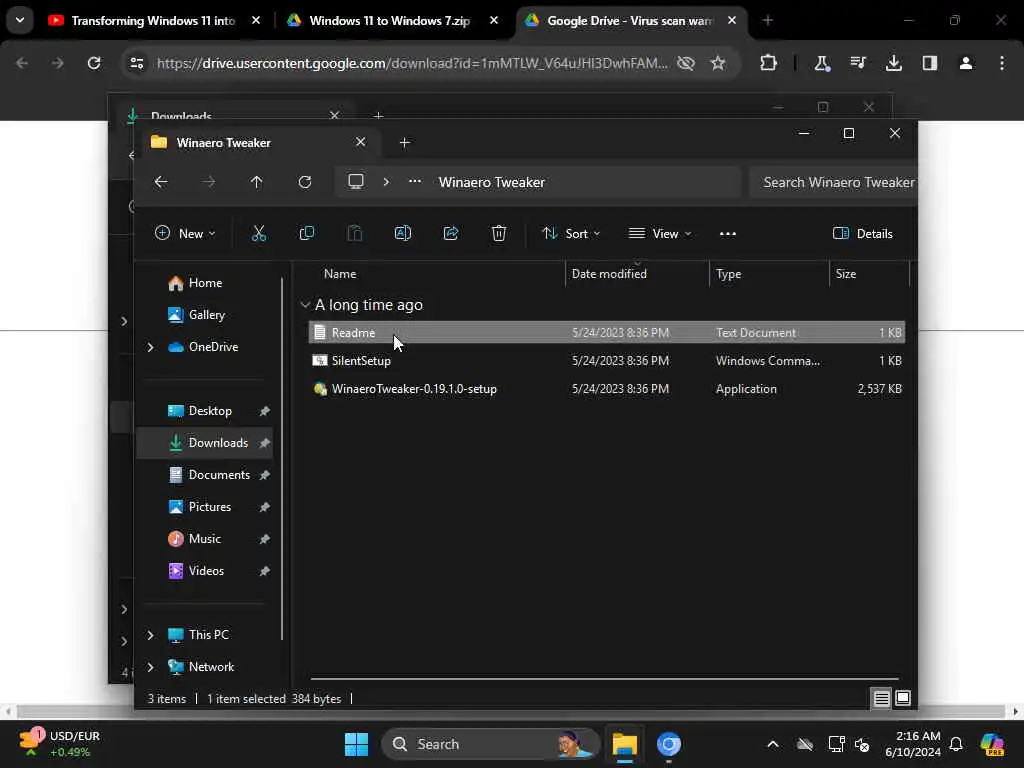Open Copilot preview icon in taskbar
The height and width of the screenshot is (768, 1024).
point(992,744)
